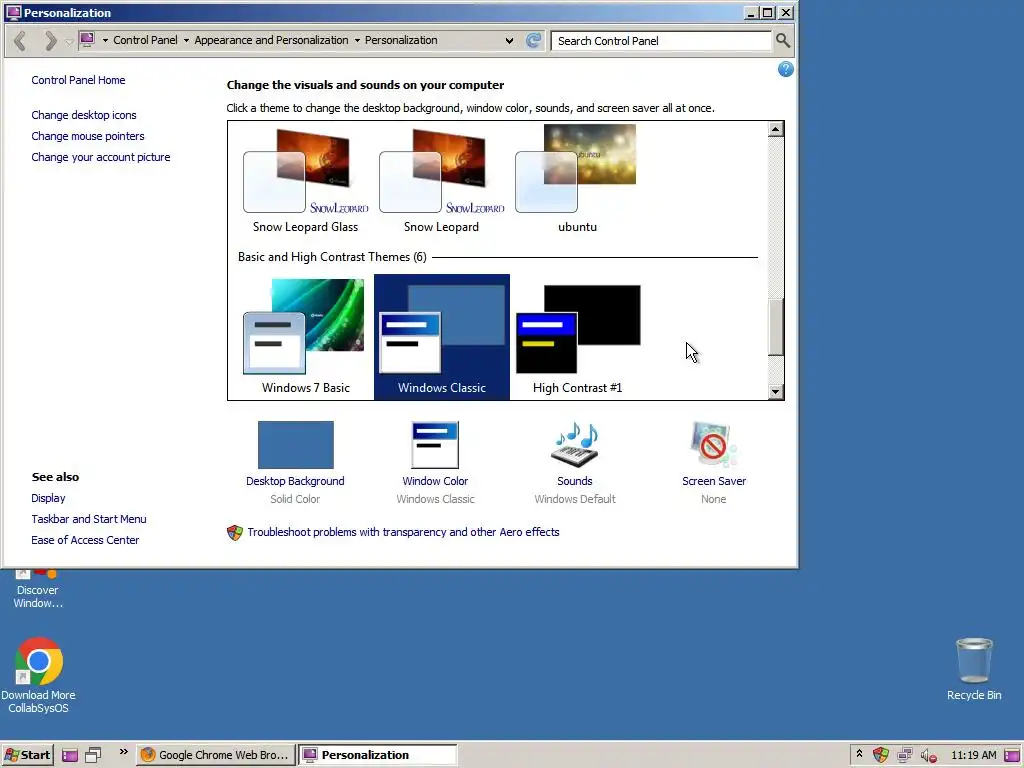Screen dimensions: 1024x768
Task: Click the Personalization title bar icon
Action: click(13, 12)
